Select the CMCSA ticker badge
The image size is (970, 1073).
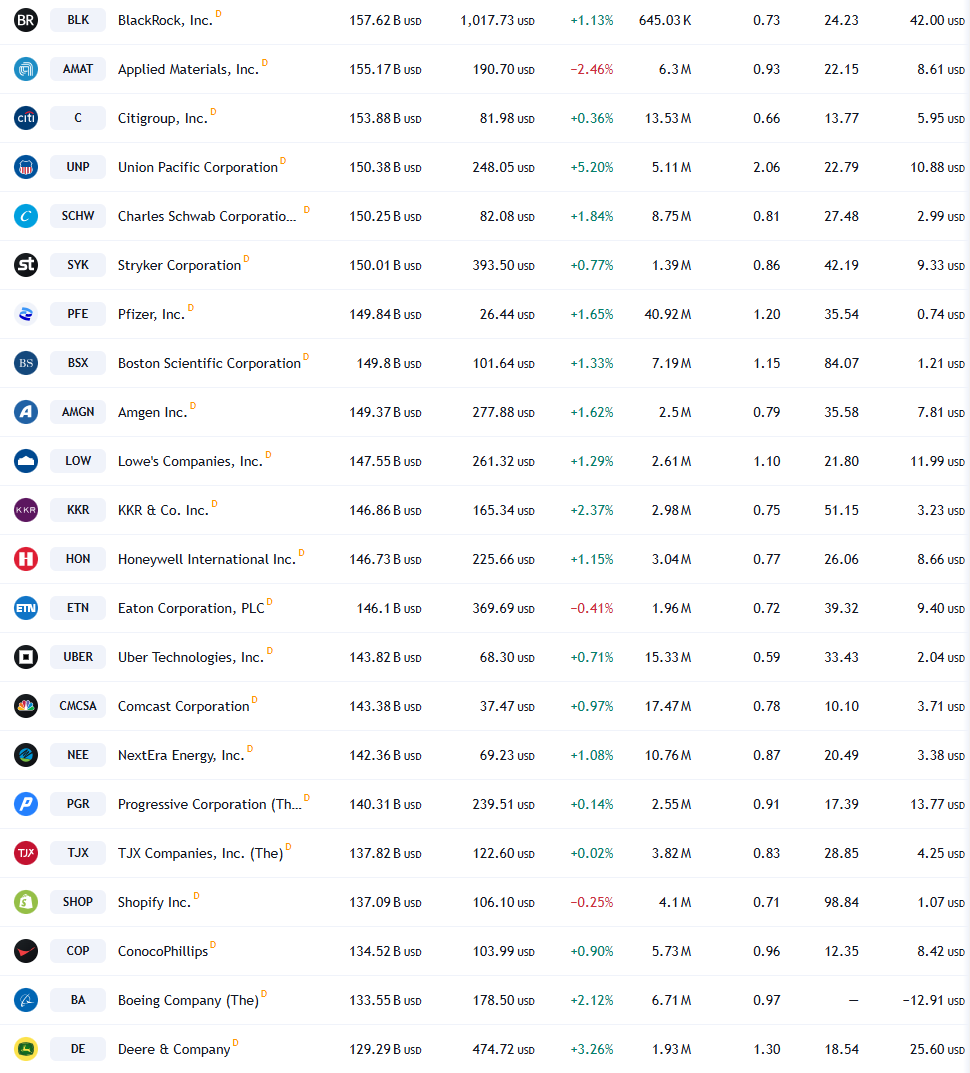pyautogui.click(x=78, y=706)
